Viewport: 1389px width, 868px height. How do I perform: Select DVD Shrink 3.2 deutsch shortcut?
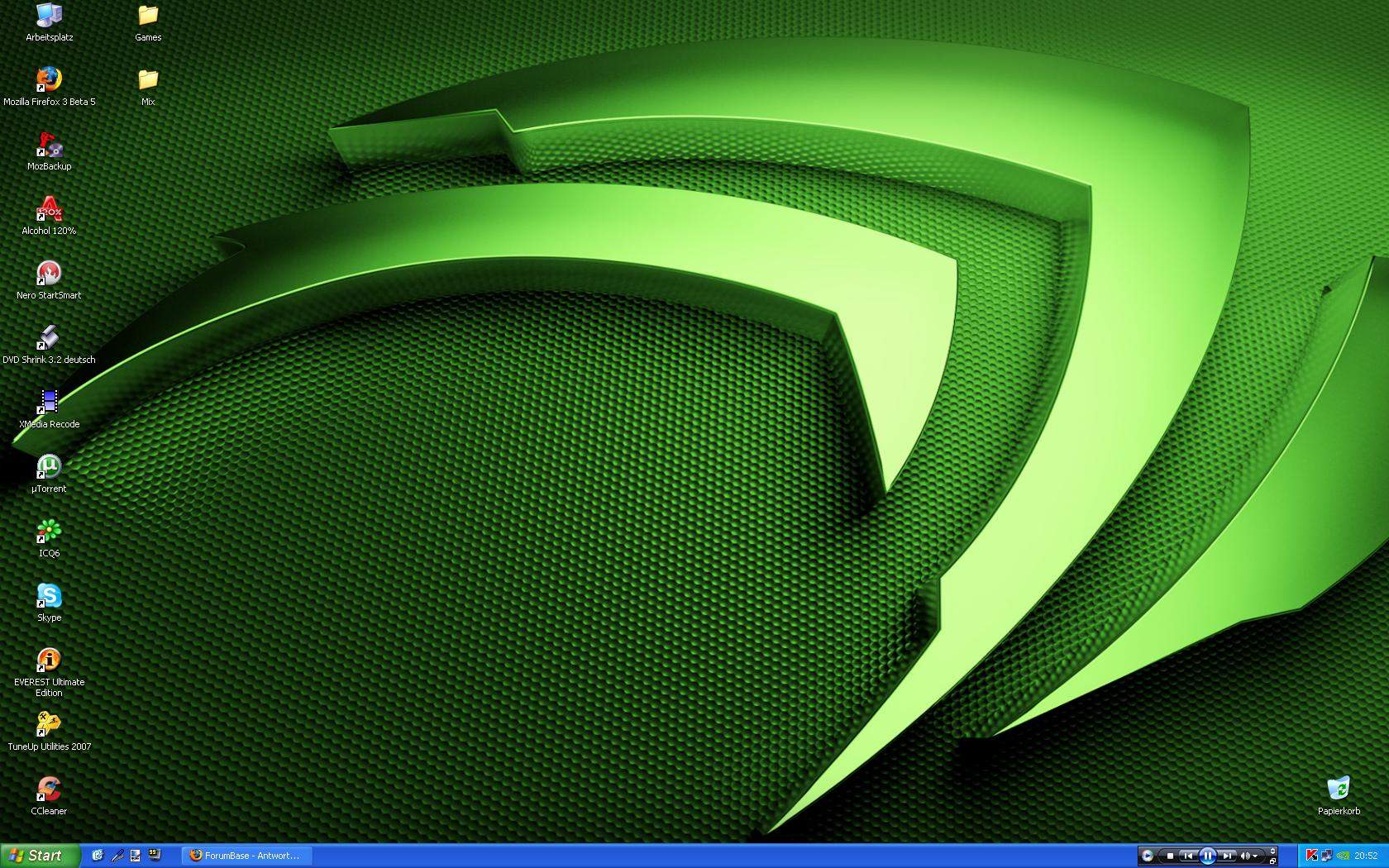pyautogui.click(x=49, y=345)
